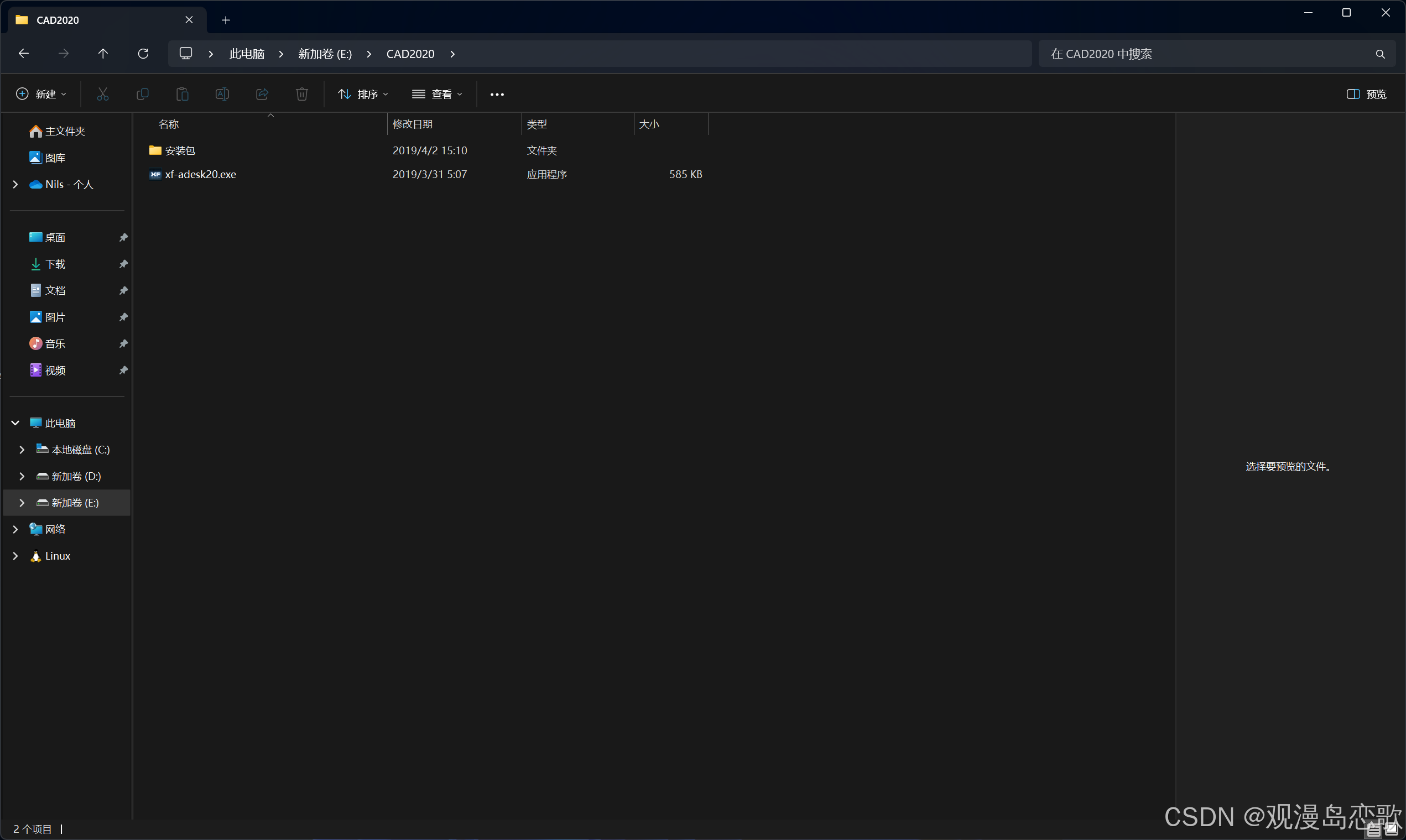Click the Paste clipboard icon
Image resolution: width=1406 pixels, height=840 pixels.
[183, 94]
